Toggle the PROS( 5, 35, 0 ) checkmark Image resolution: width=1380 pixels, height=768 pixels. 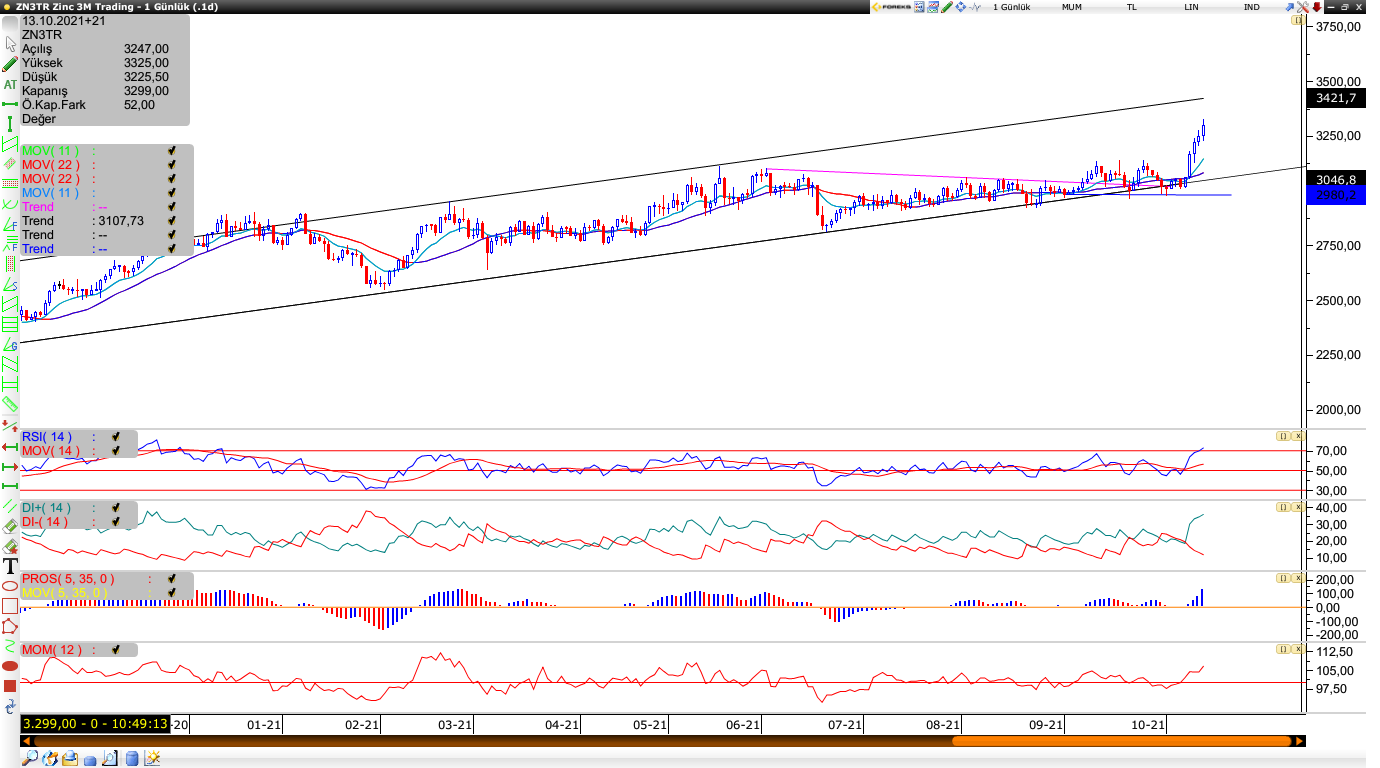pyautogui.click(x=172, y=579)
